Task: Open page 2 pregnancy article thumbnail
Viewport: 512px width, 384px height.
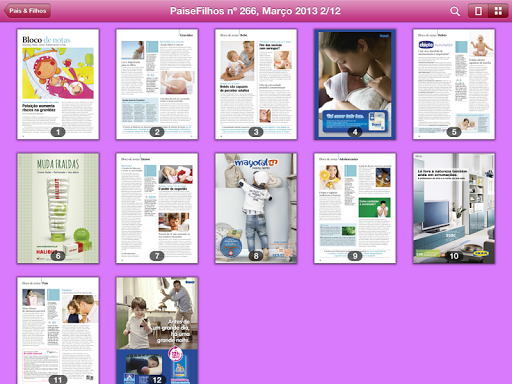Action: [157, 84]
